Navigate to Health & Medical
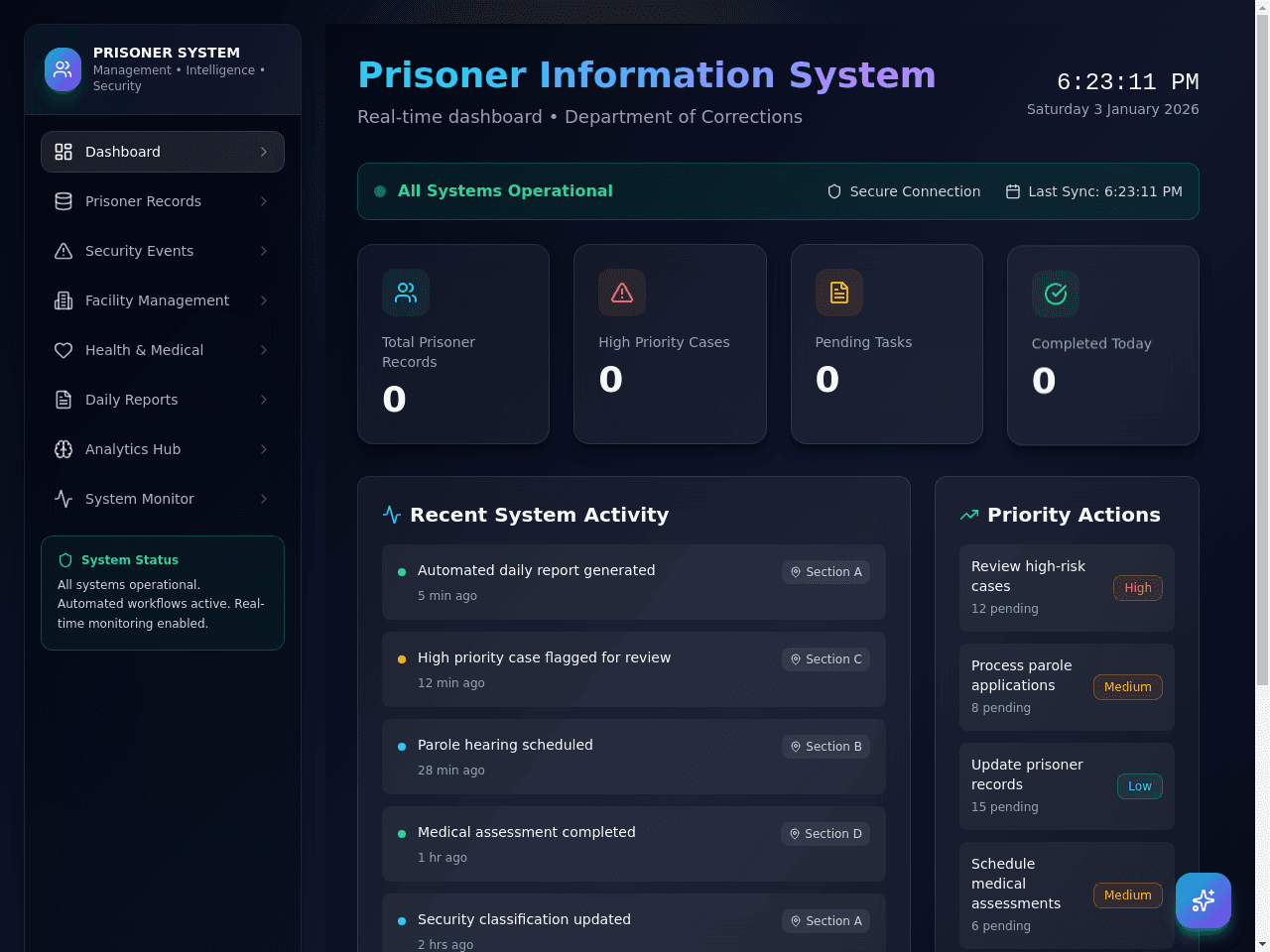 pos(163,350)
